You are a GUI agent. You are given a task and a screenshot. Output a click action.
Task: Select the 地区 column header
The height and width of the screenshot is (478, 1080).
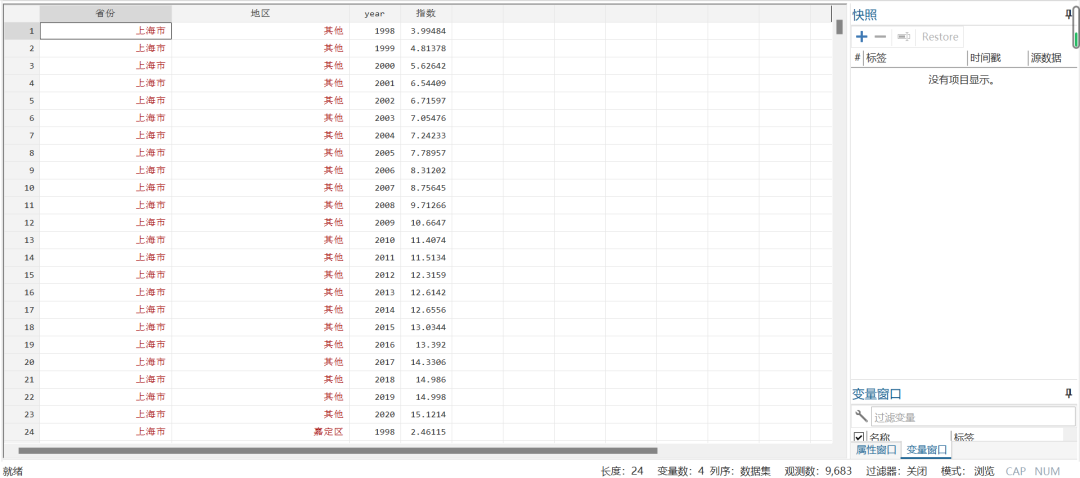coord(260,14)
